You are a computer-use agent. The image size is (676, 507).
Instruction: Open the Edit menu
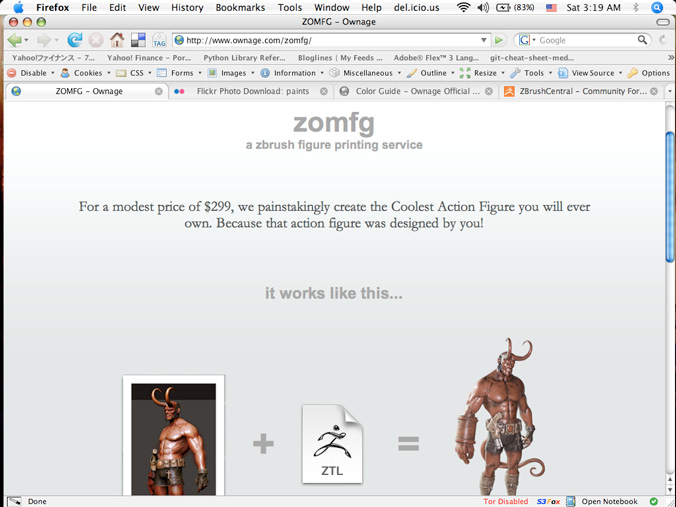(x=117, y=7)
